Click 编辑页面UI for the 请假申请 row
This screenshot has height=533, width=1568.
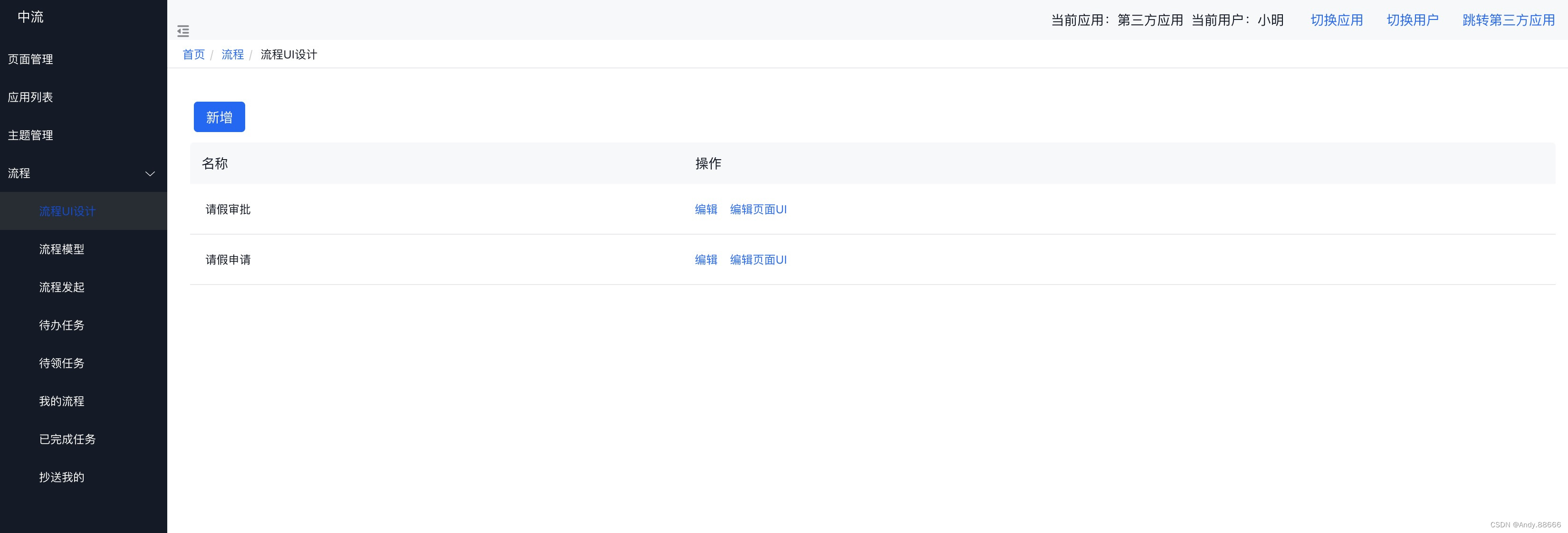pos(758,260)
